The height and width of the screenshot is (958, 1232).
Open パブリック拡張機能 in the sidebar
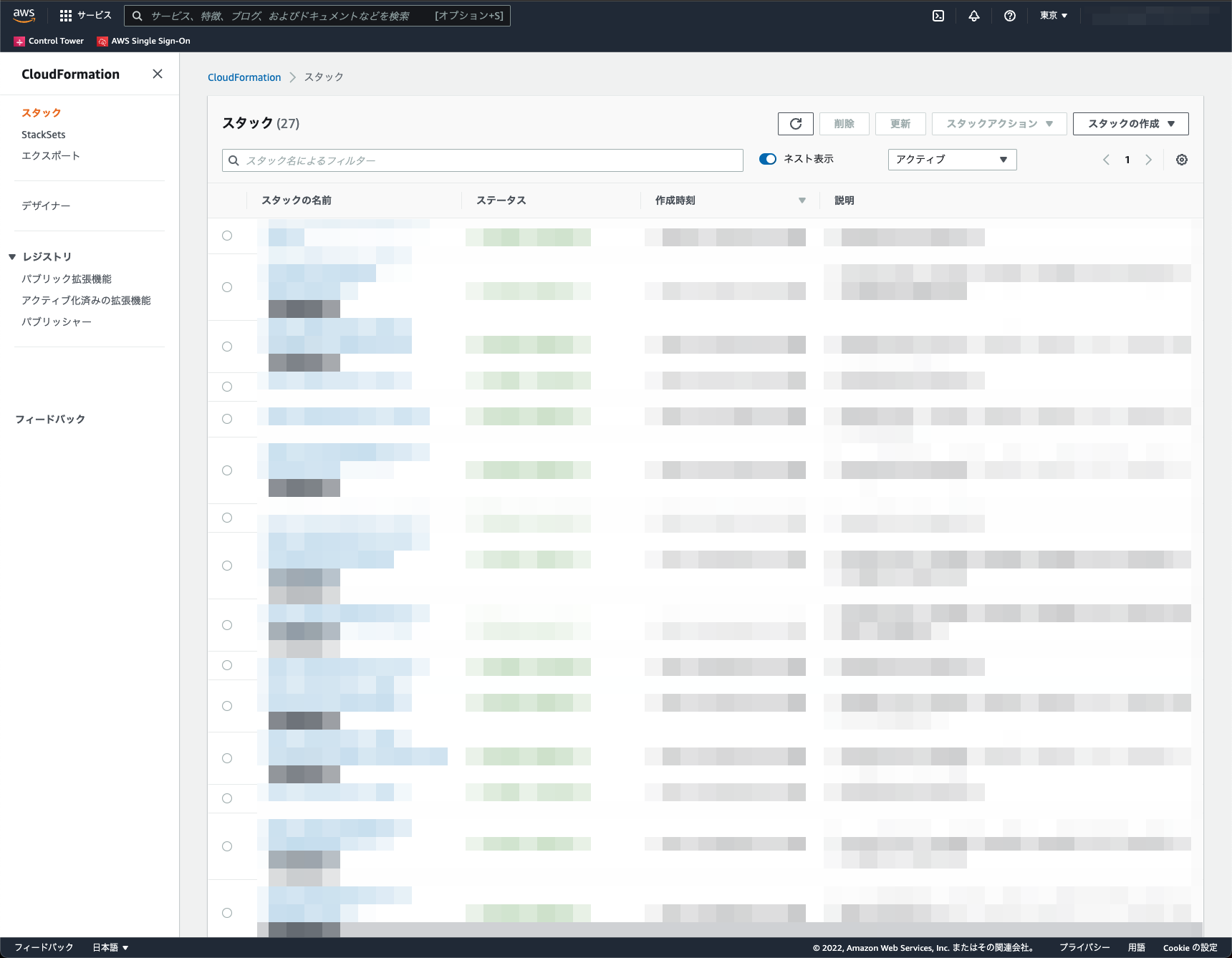pos(67,279)
